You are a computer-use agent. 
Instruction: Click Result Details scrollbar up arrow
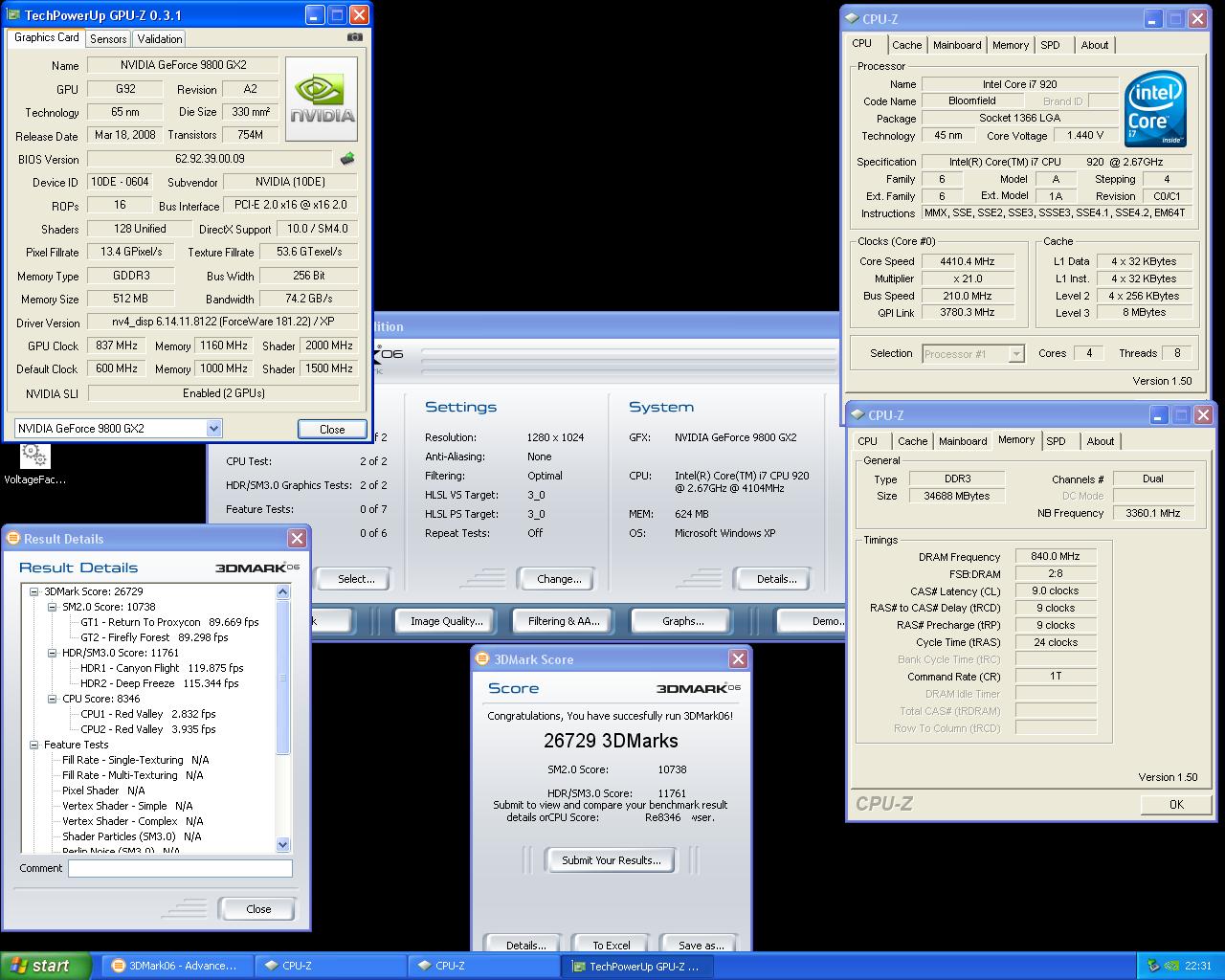coord(282,591)
